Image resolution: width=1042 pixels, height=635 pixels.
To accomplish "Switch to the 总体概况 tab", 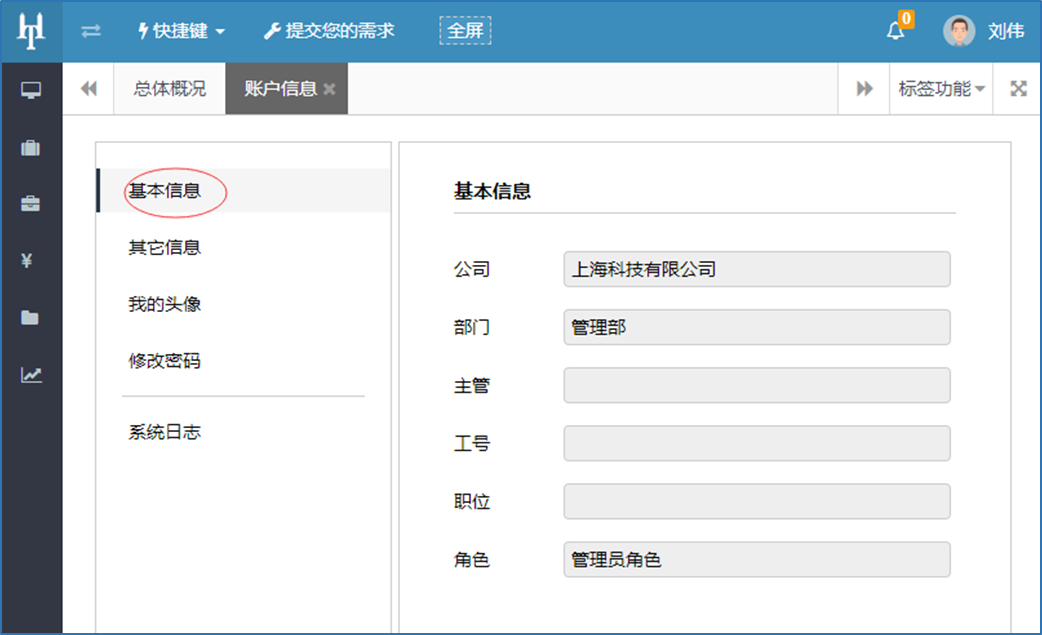I will [x=169, y=88].
